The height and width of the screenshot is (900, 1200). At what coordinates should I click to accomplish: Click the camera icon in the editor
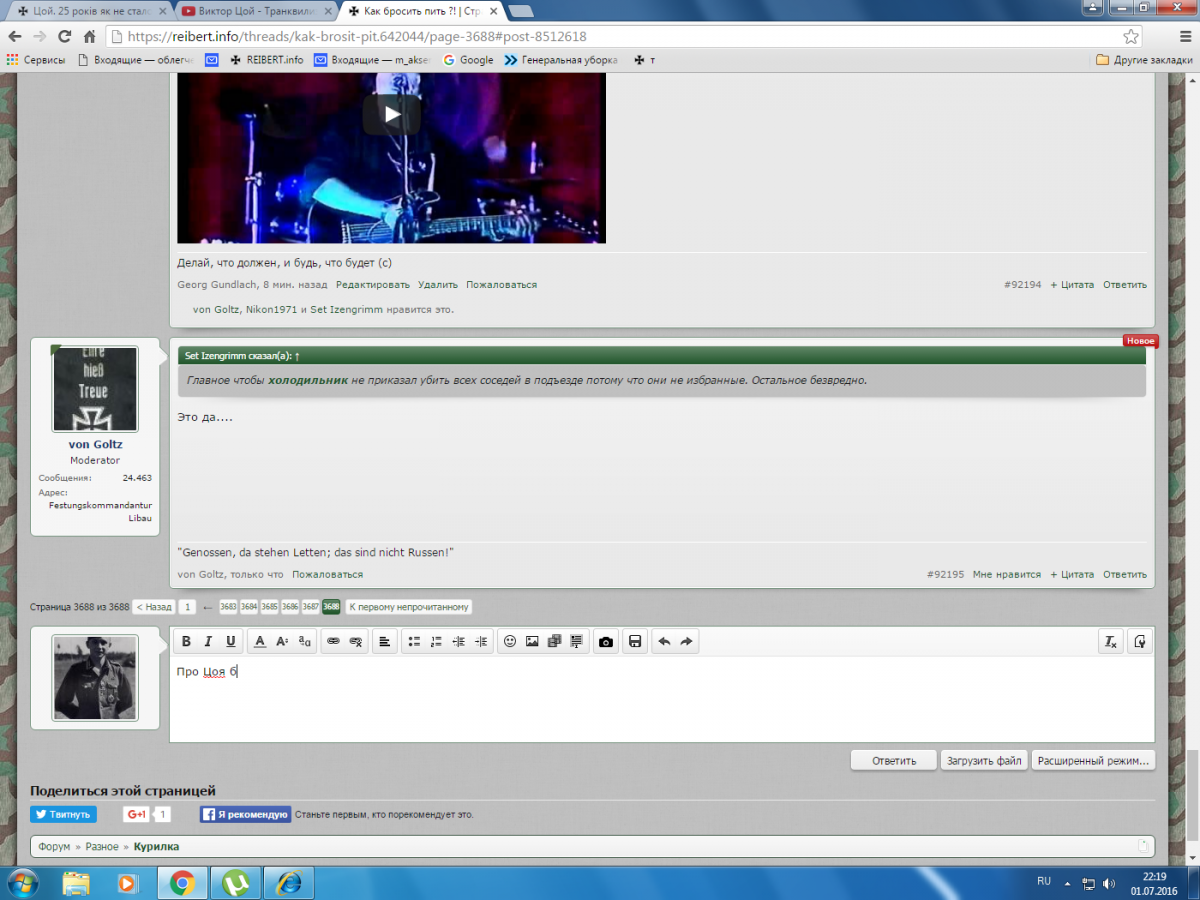pos(605,642)
